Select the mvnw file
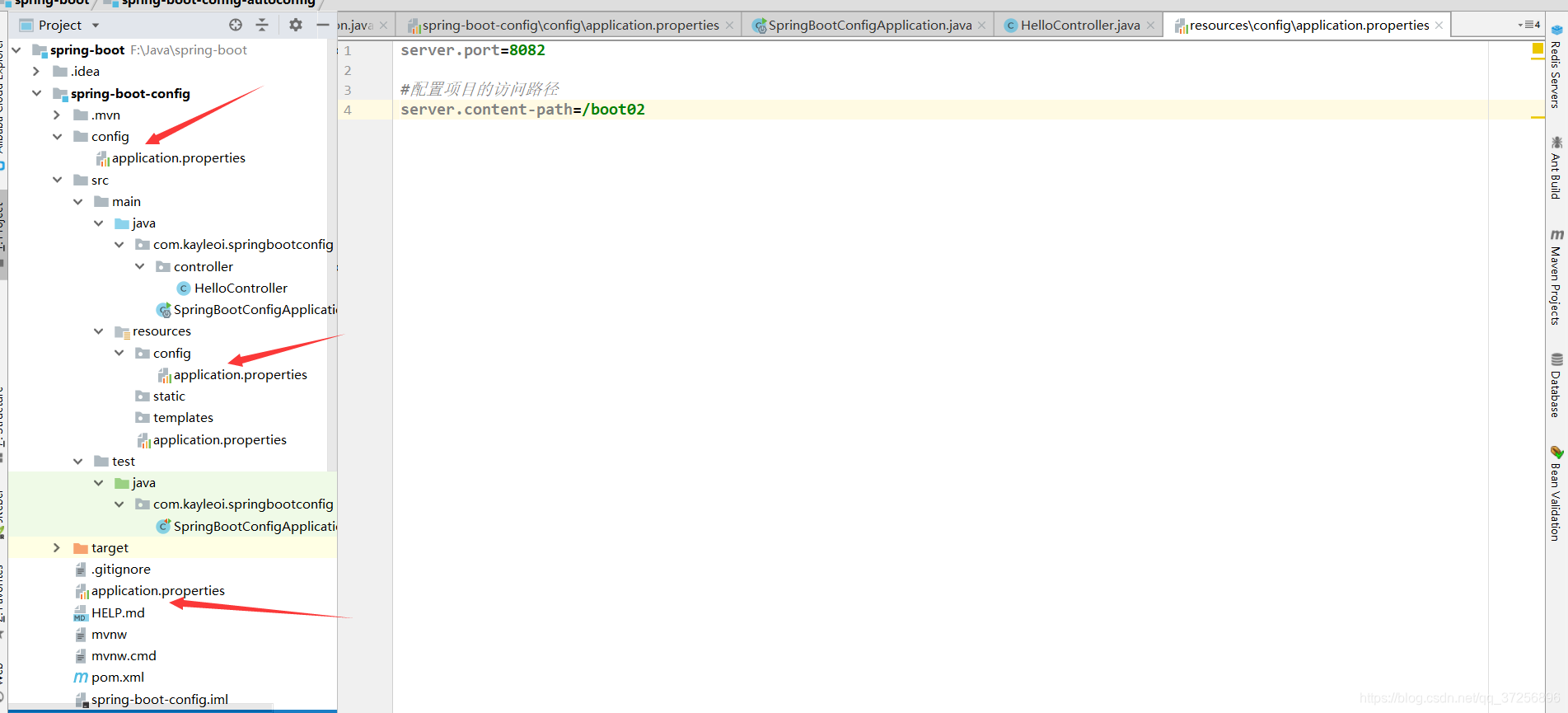Image resolution: width=1568 pixels, height=713 pixels. click(101, 635)
